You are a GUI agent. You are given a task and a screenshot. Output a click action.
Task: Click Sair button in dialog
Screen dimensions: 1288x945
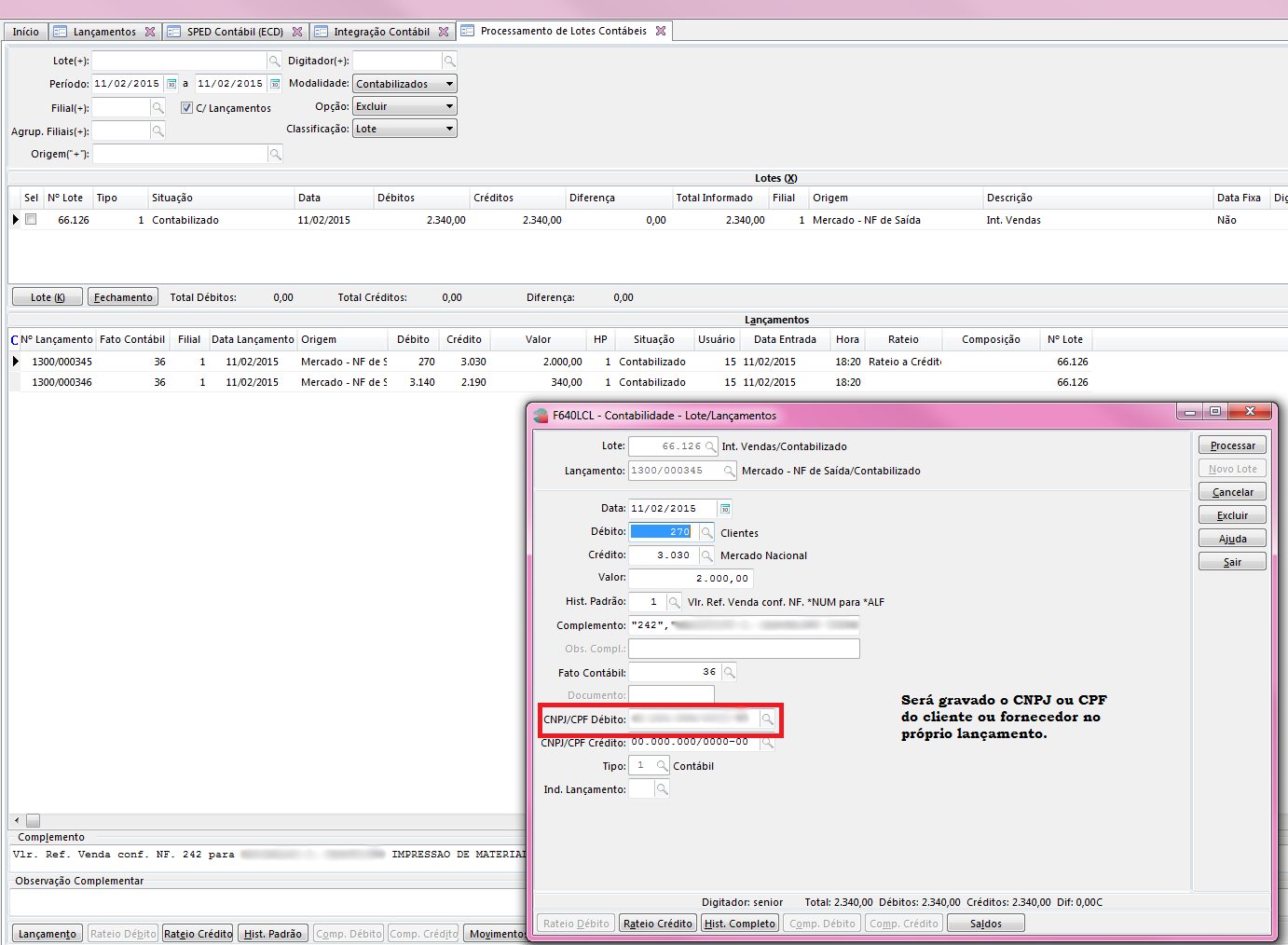click(1232, 562)
